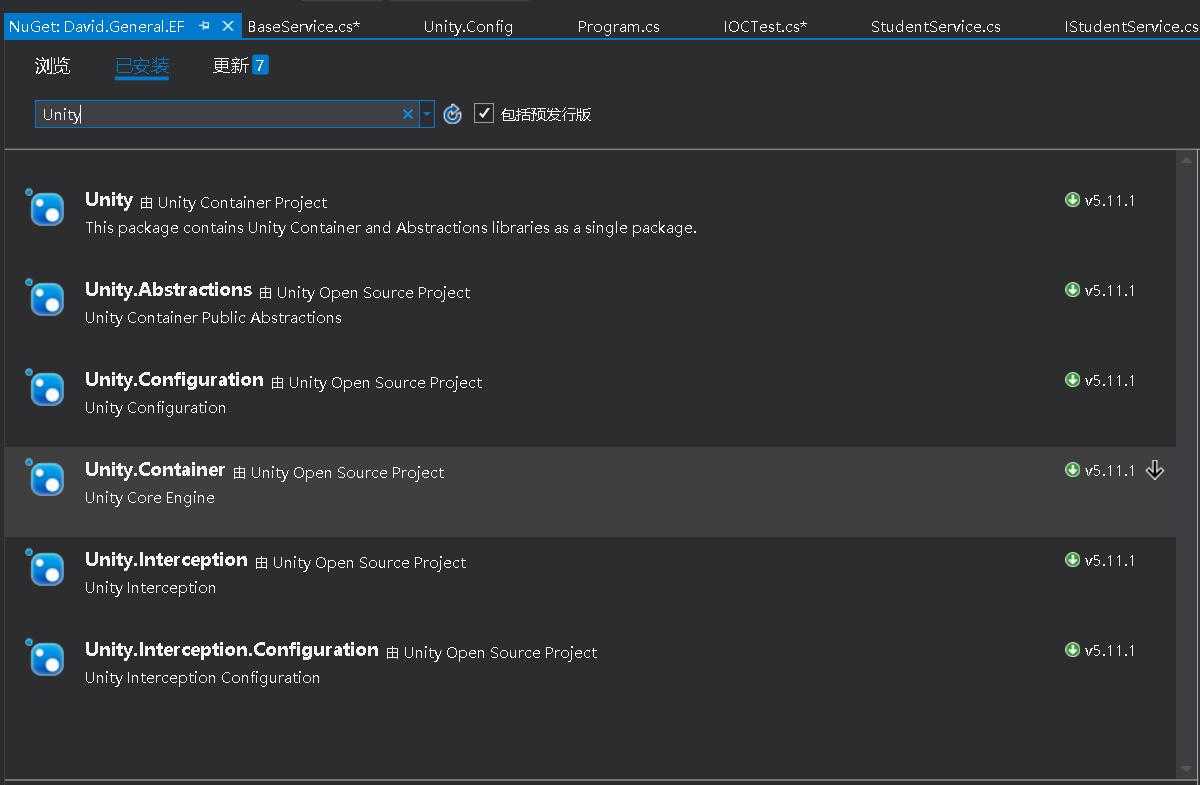Viewport: 1200px width, 785px height.
Task: Click the Unity package icon
Action: (x=45, y=207)
